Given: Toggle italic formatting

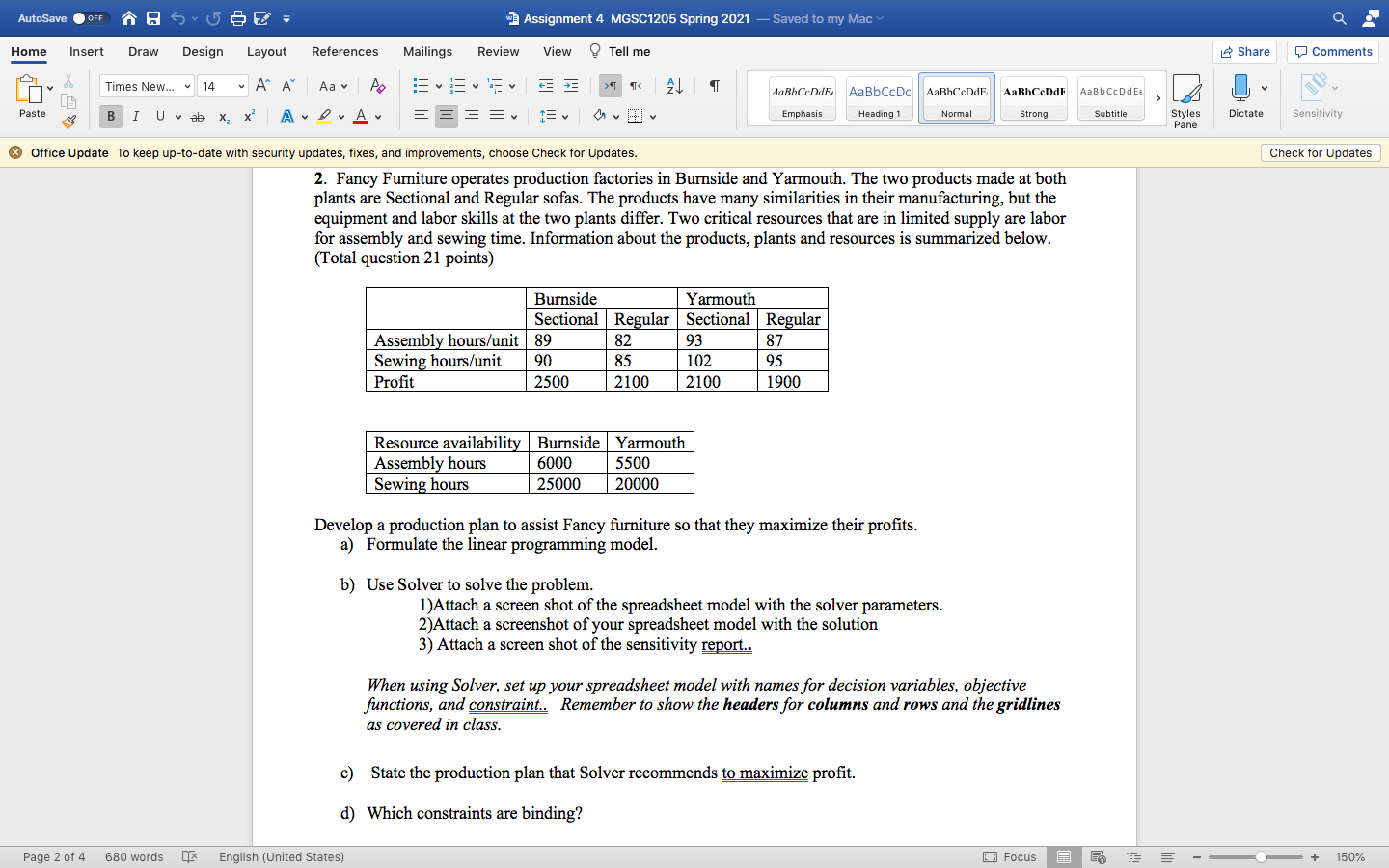Looking at the screenshot, I should [134, 115].
